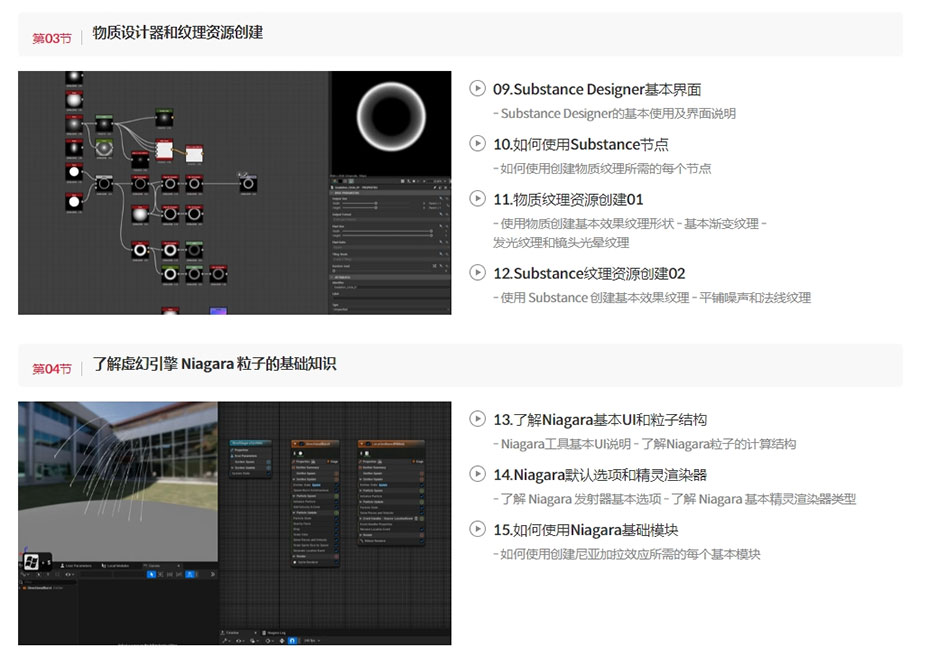Image resolution: width=930 pixels, height=661 pixels.
Task: Open the Niagara particle editor thumbnail
Action: tap(234, 523)
